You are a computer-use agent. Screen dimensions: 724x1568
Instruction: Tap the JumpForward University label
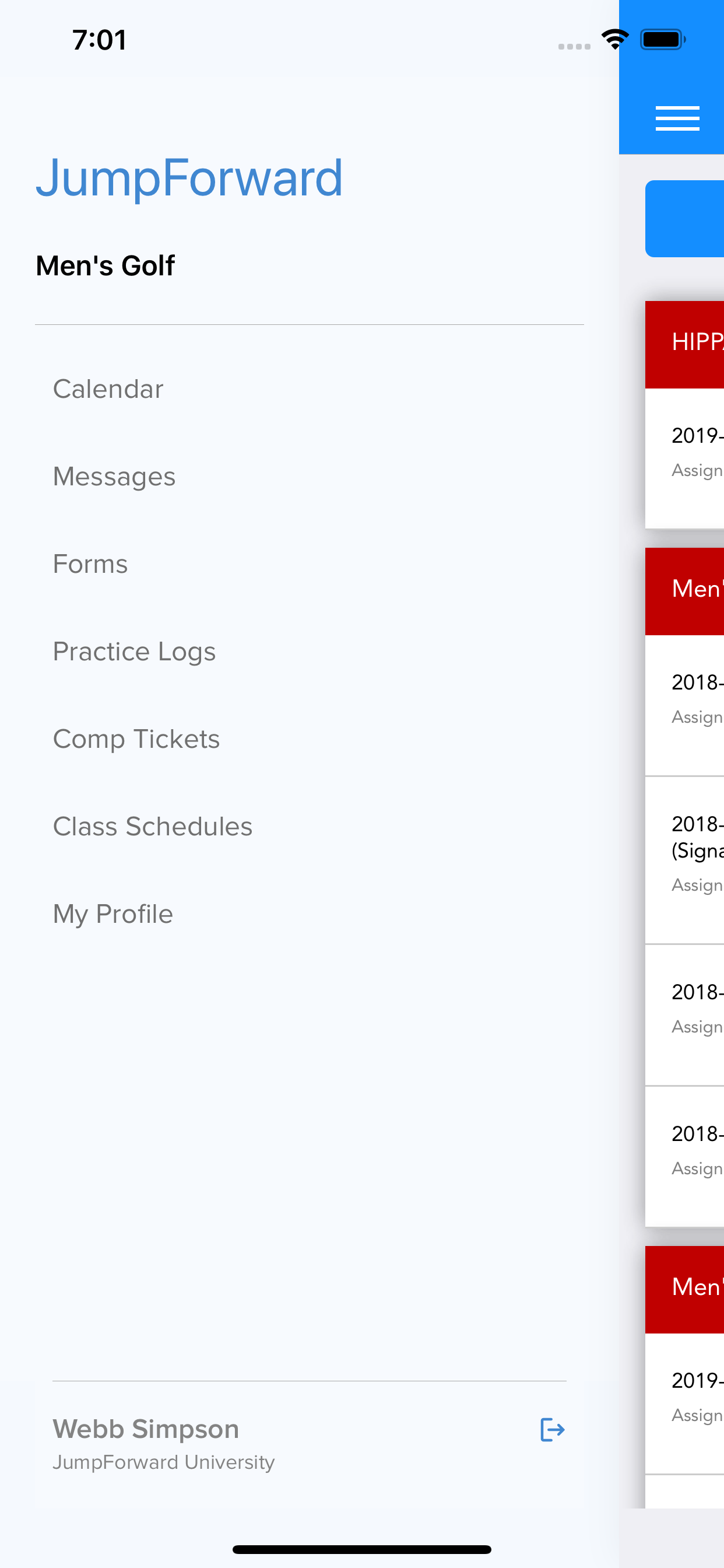(x=164, y=1462)
